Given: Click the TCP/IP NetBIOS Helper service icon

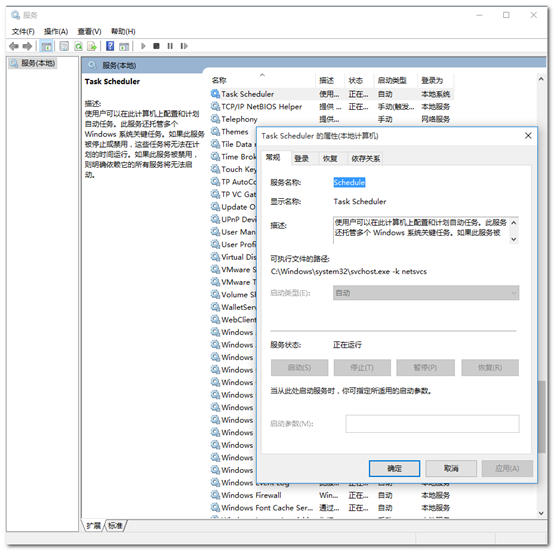Looking at the screenshot, I should pos(215,106).
